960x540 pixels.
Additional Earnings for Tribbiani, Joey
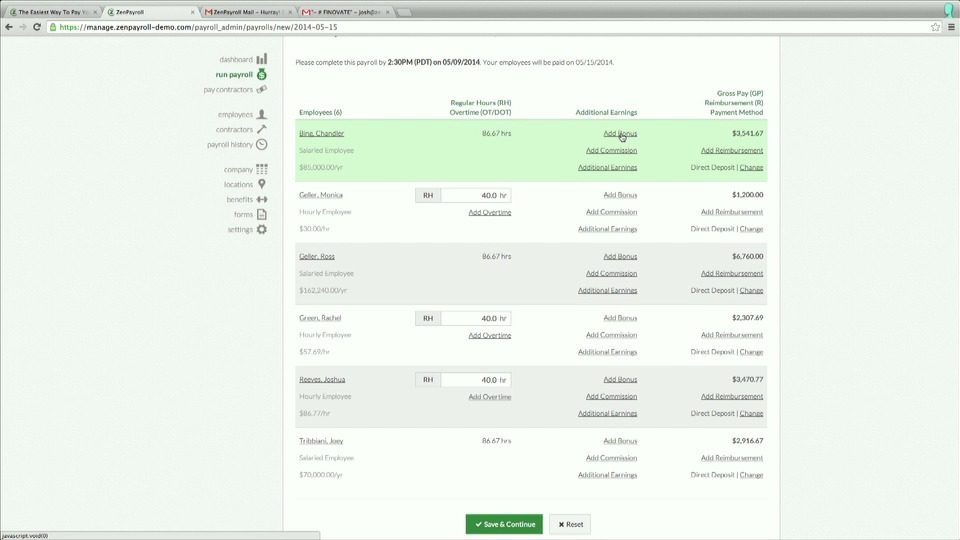pyautogui.click(x=607, y=475)
